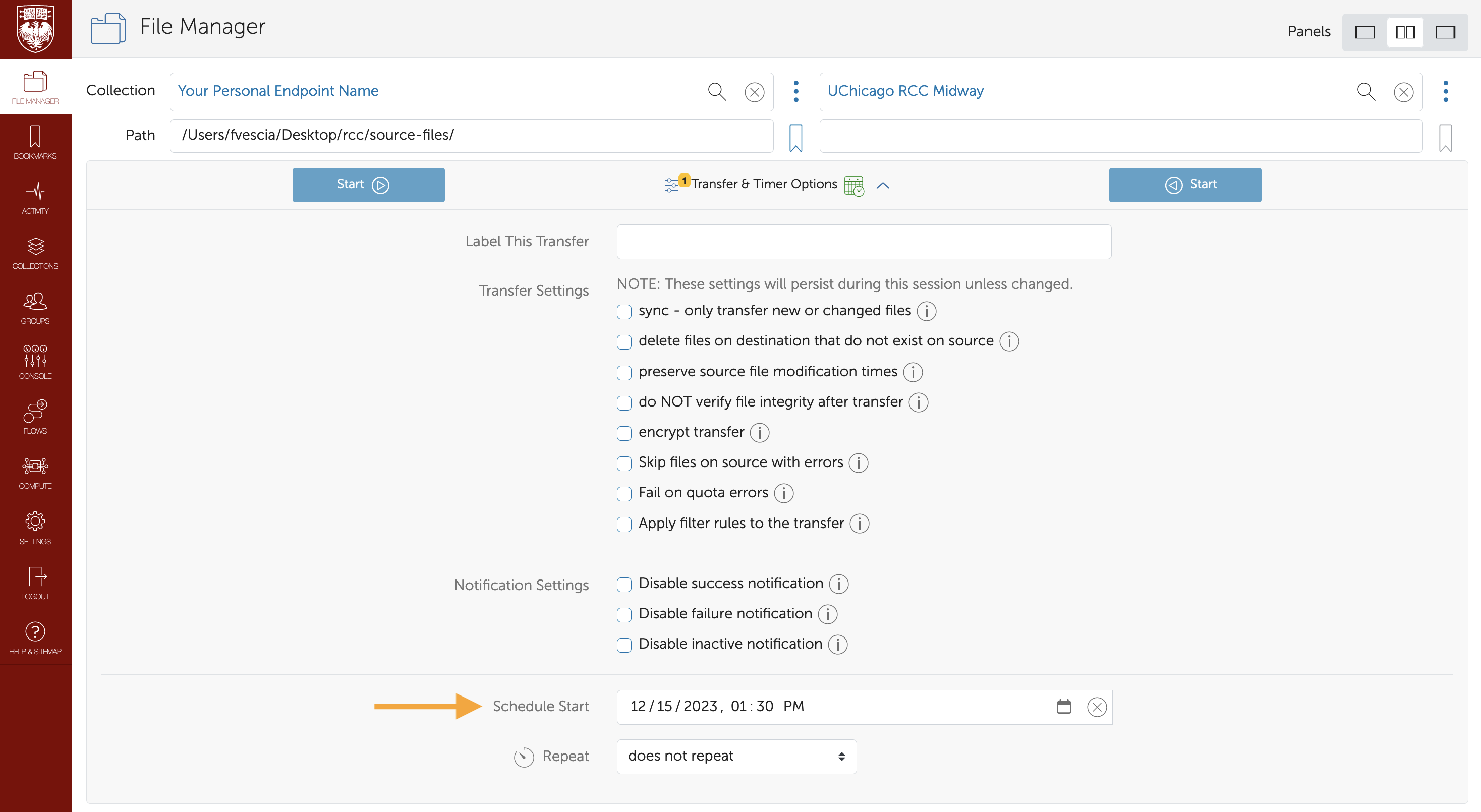Switch to single panel view

pos(1364,32)
